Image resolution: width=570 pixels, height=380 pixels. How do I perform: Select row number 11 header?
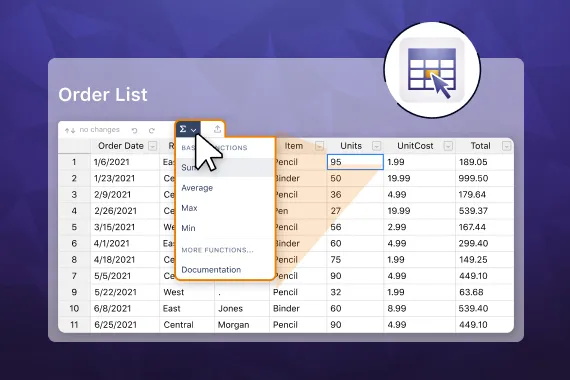[x=74, y=325]
